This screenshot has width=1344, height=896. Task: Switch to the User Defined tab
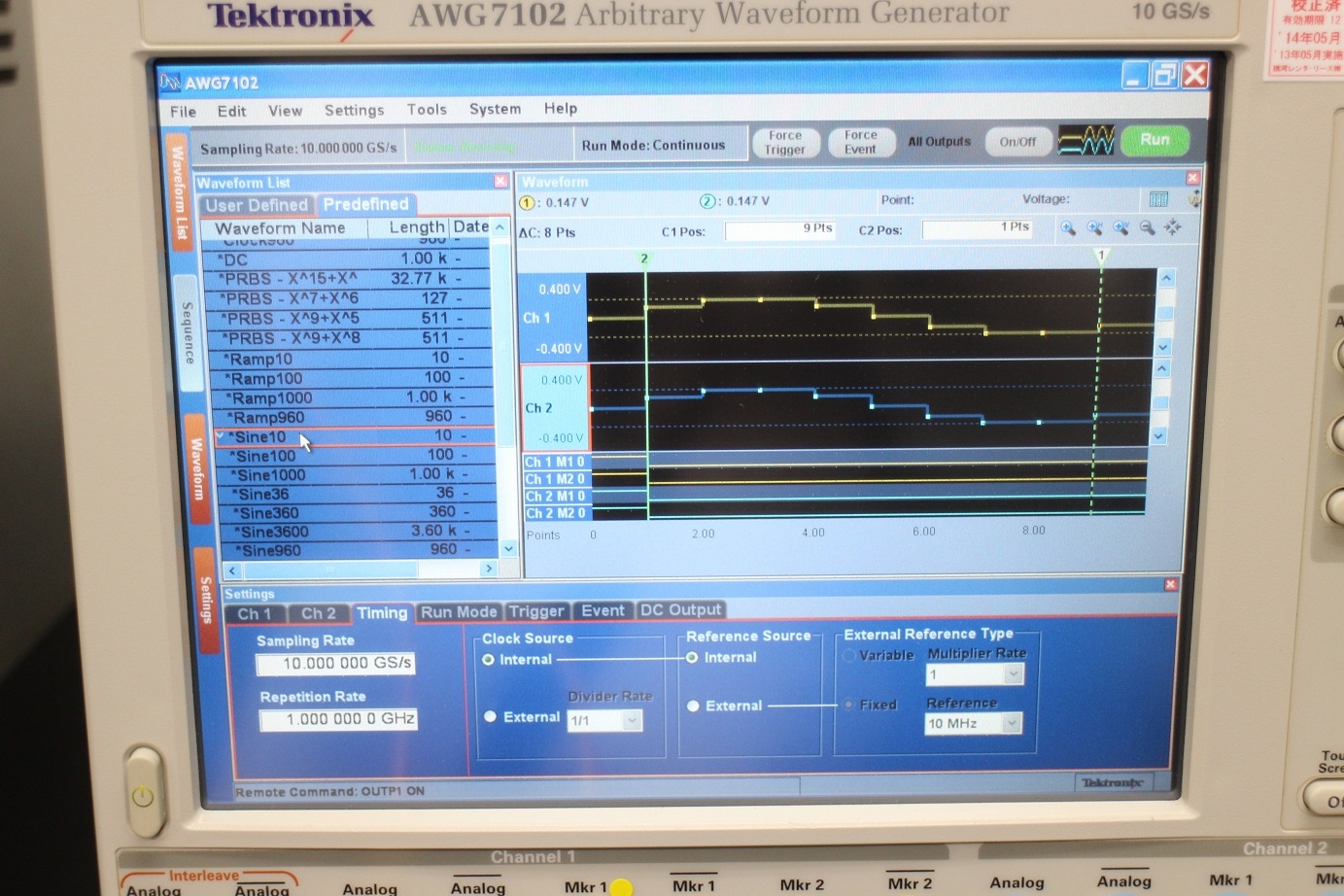(x=257, y=205)
